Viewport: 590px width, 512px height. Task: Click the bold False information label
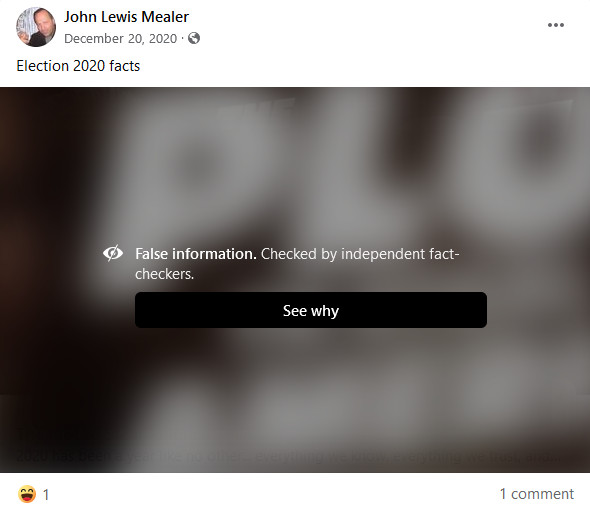(x=196, y=254)
